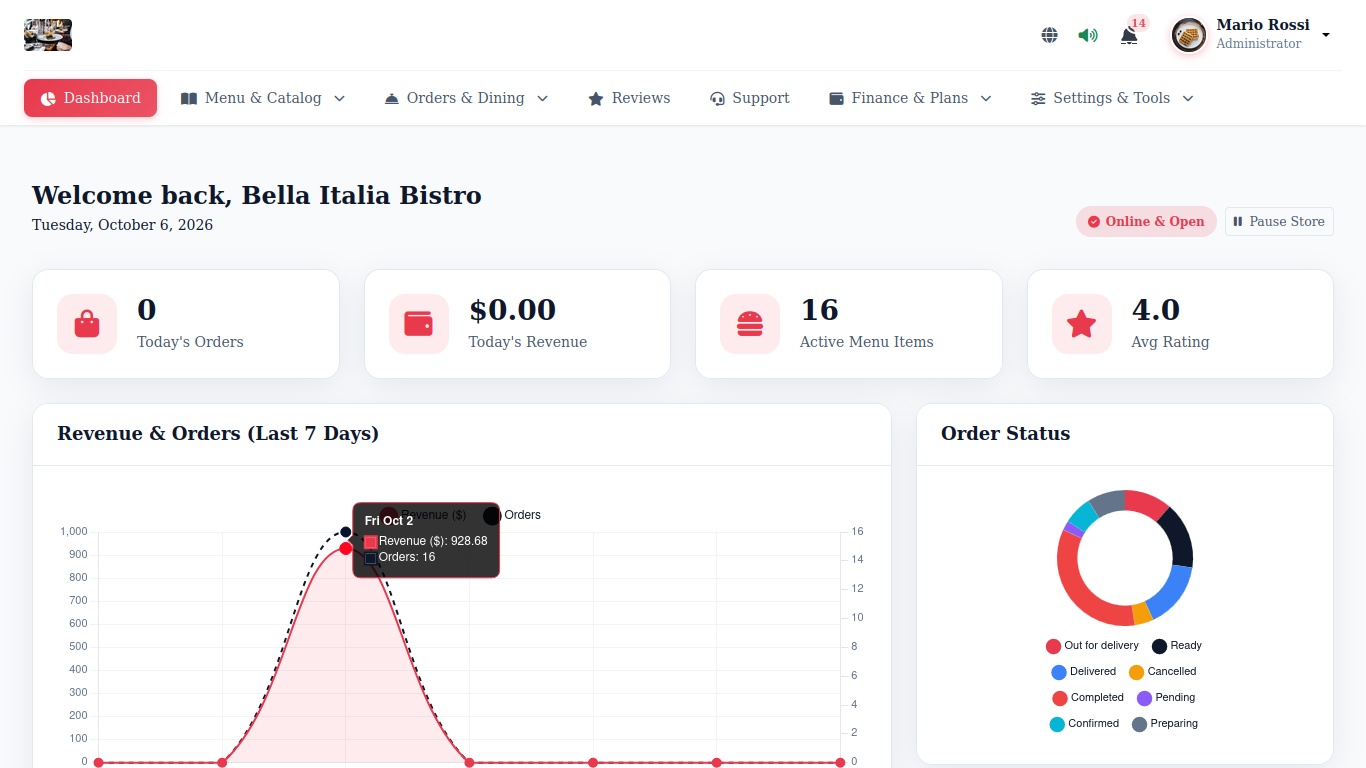The image size is (1366, 768).
Task: Click the Dashboard pie chart icon
Action: [48, 99]
